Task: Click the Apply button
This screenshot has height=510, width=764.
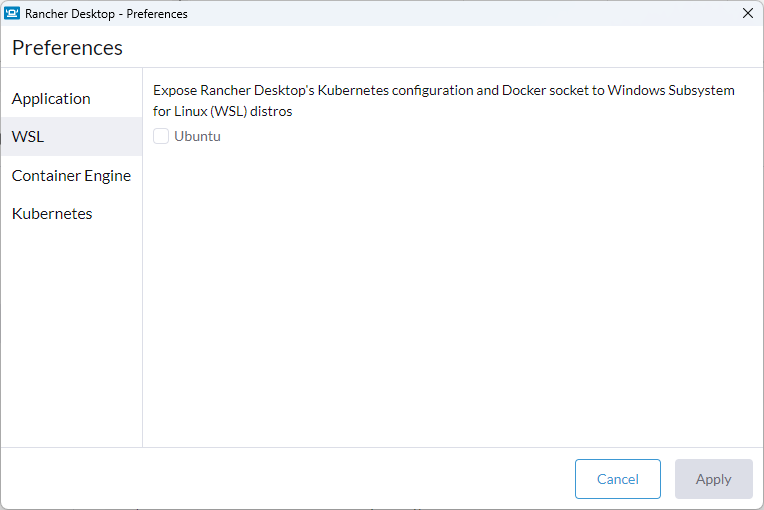Action: pos(713,479)
